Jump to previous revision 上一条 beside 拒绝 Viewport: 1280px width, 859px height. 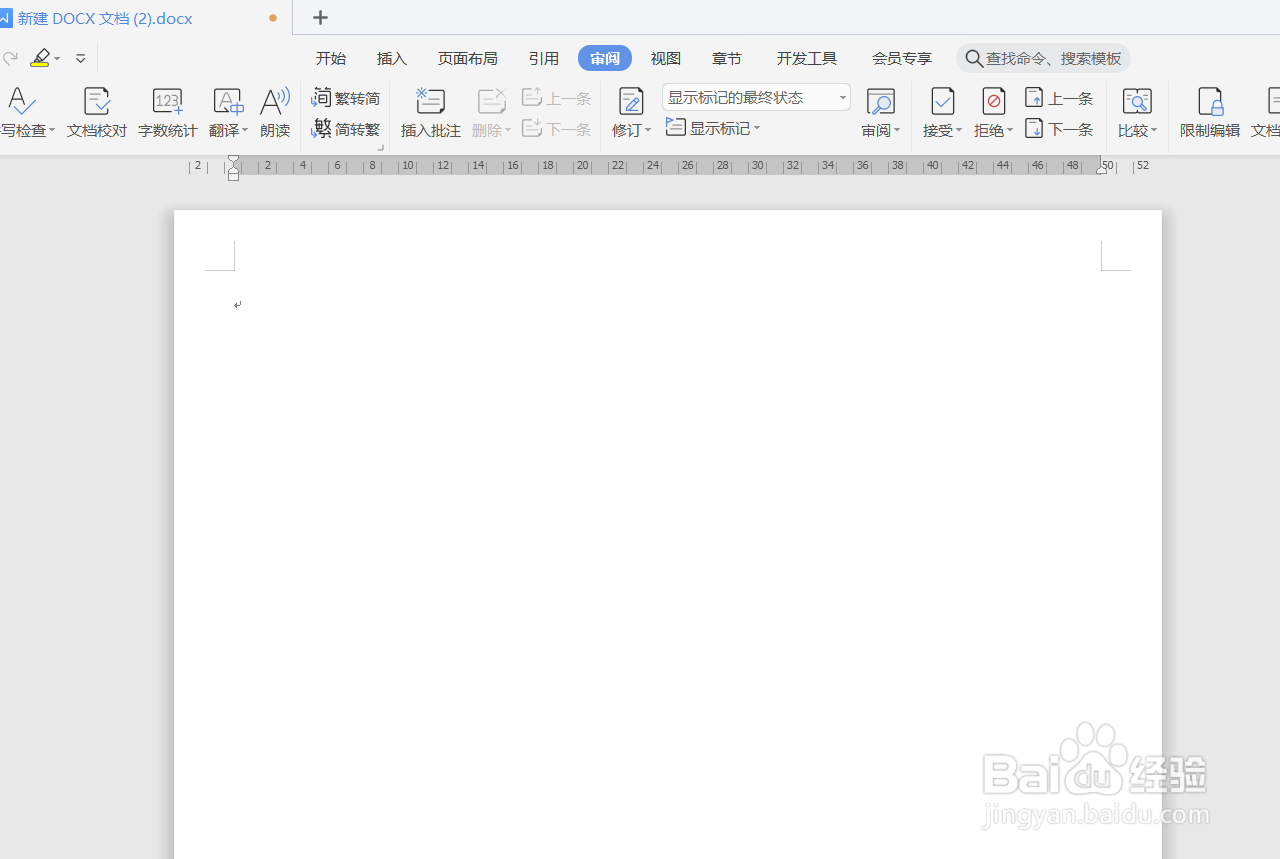point(1060,98)
